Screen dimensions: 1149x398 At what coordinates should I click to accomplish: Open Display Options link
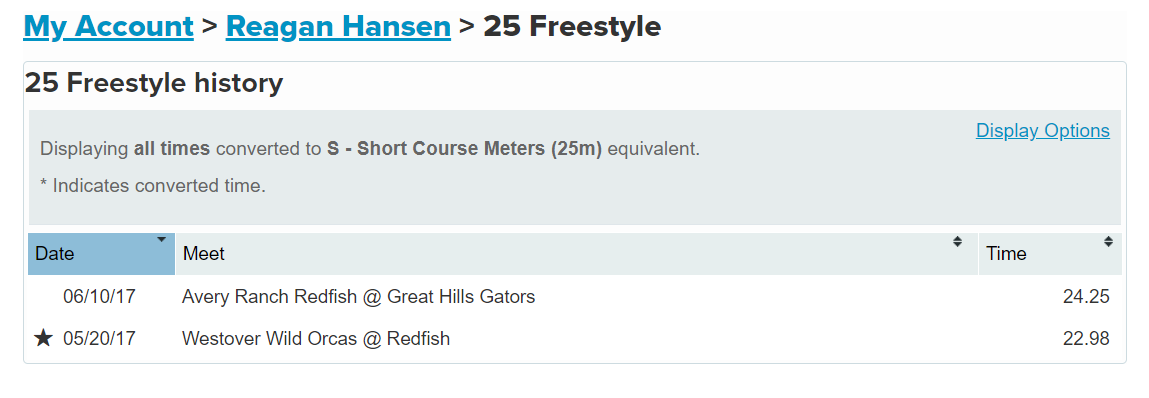(1043, 130)
